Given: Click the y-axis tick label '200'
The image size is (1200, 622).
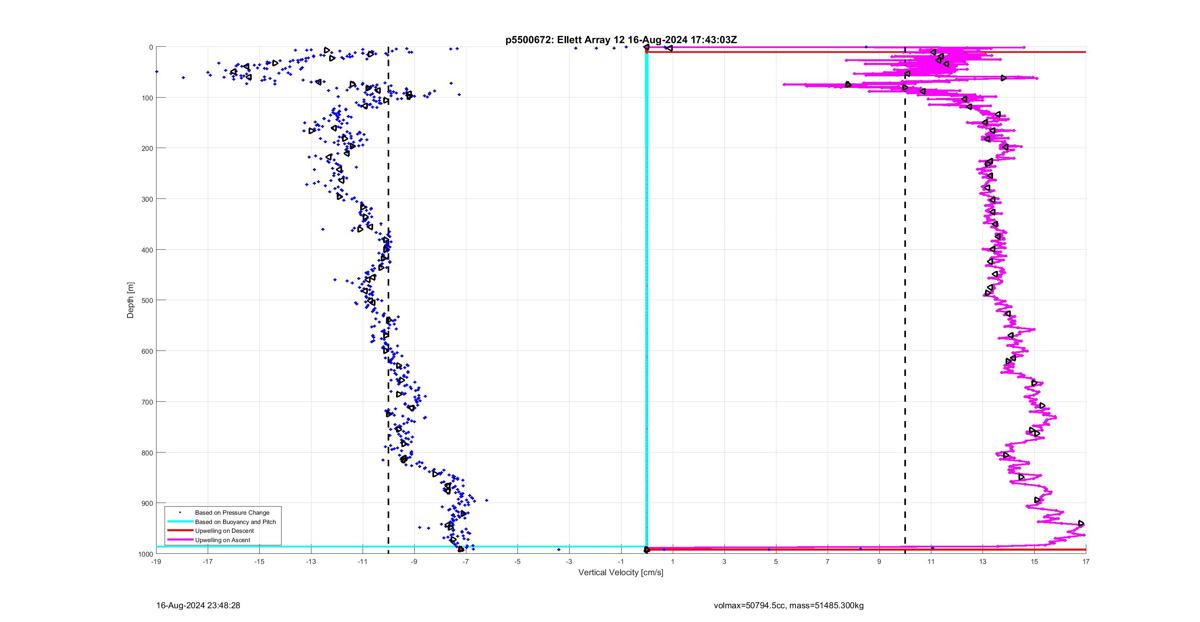Looking at the screenshot, I should point(147,148).
